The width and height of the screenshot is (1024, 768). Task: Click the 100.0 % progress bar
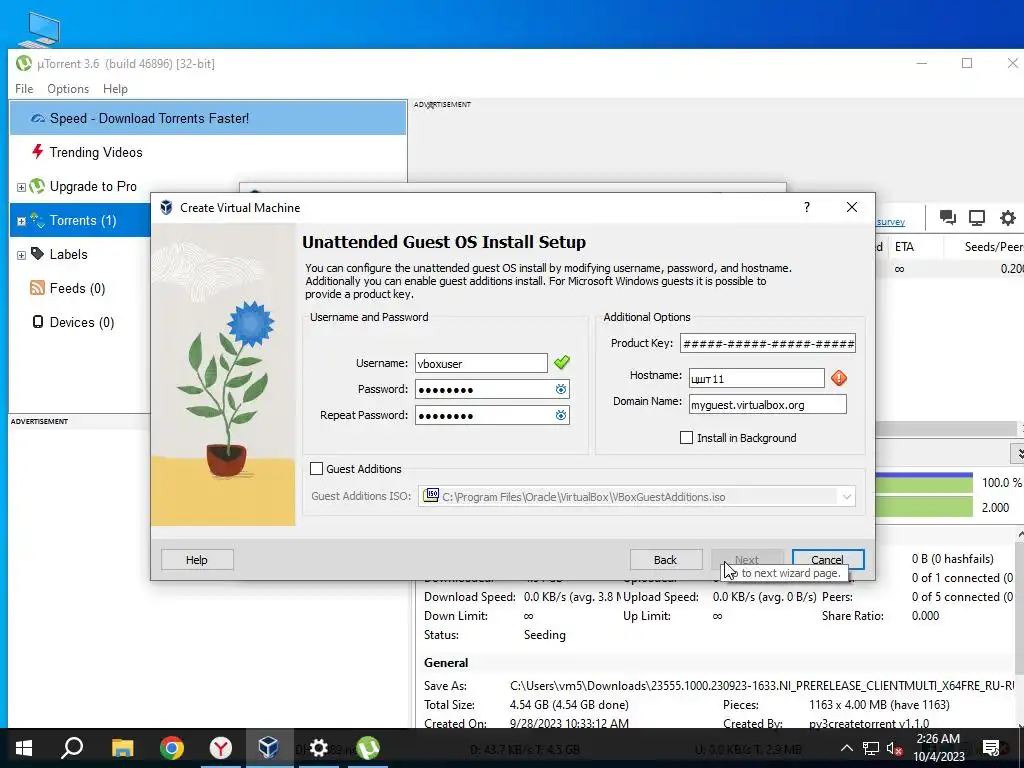coord(924,483)
